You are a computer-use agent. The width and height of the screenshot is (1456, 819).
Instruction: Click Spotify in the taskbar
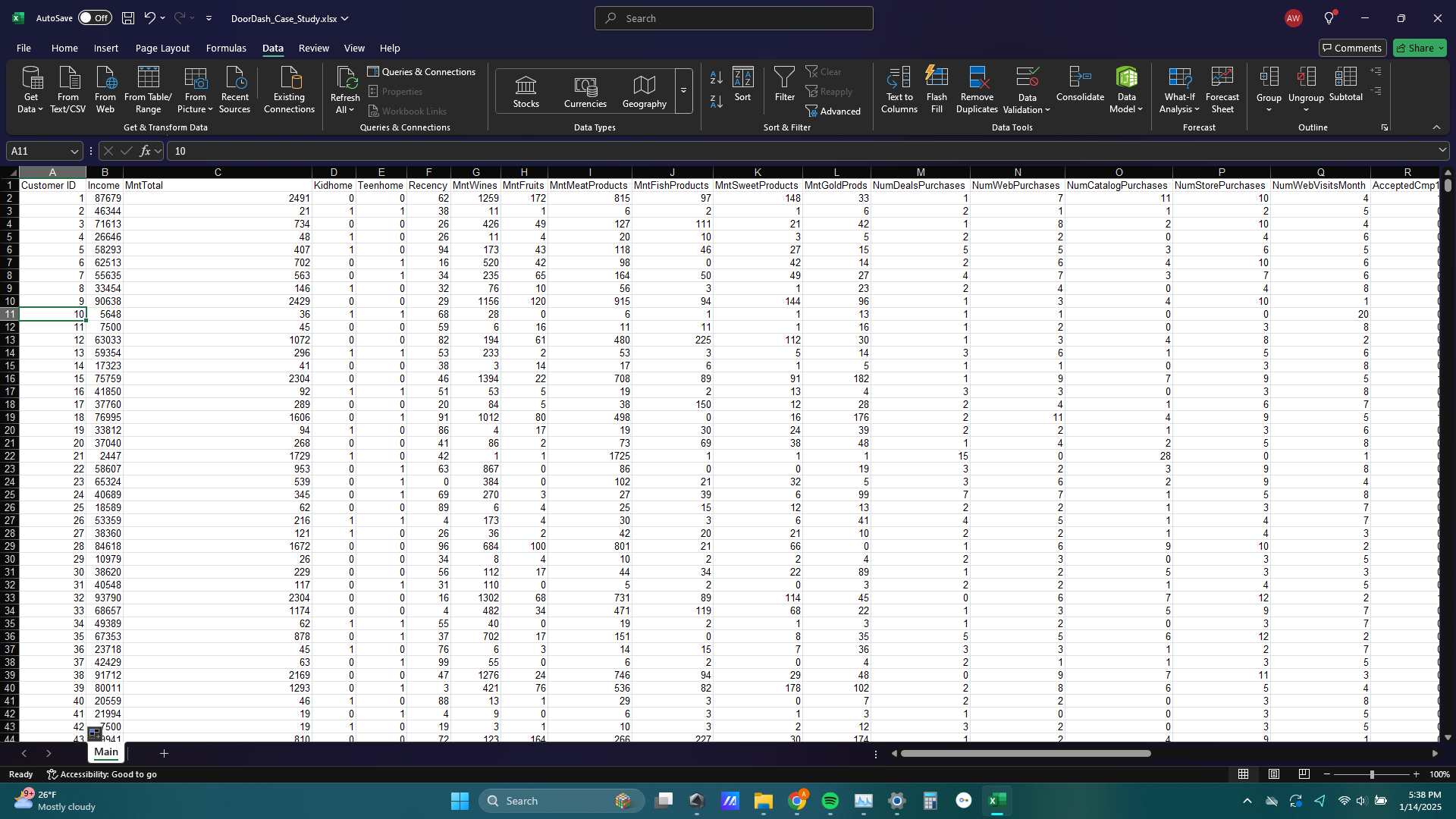830,801
